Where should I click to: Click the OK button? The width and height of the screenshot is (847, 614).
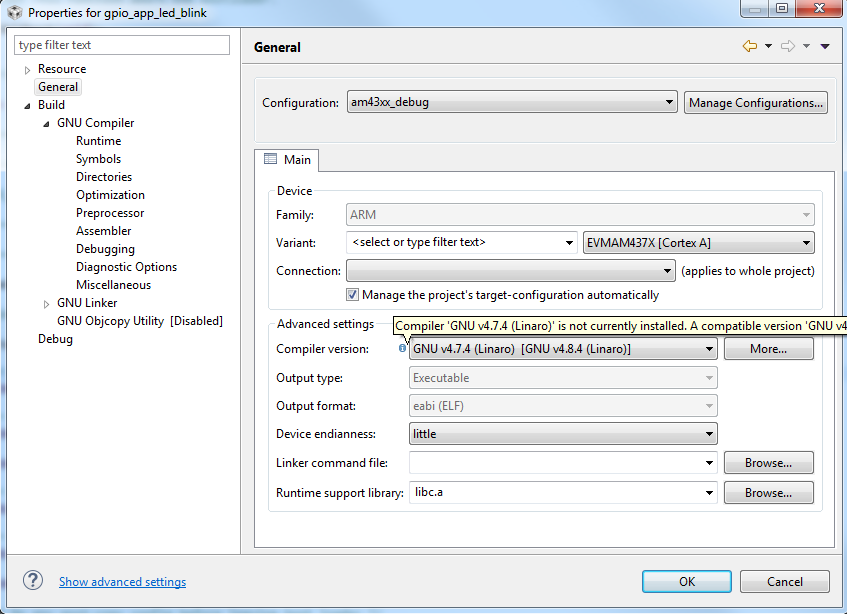[x=687, y=582]
